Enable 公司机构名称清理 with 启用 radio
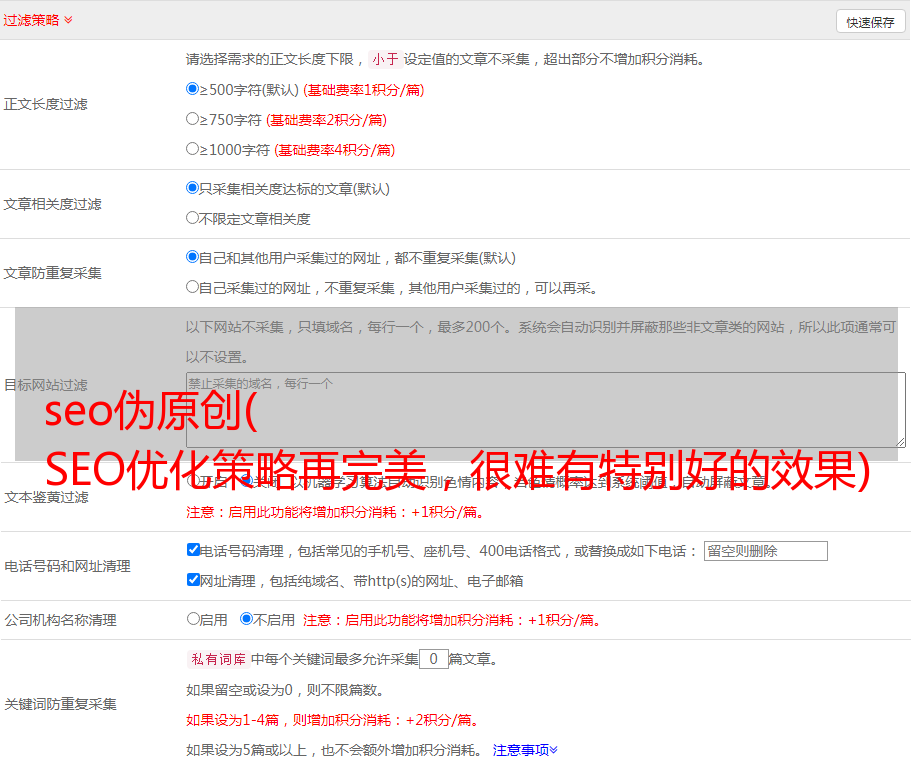 click(194, 618)
